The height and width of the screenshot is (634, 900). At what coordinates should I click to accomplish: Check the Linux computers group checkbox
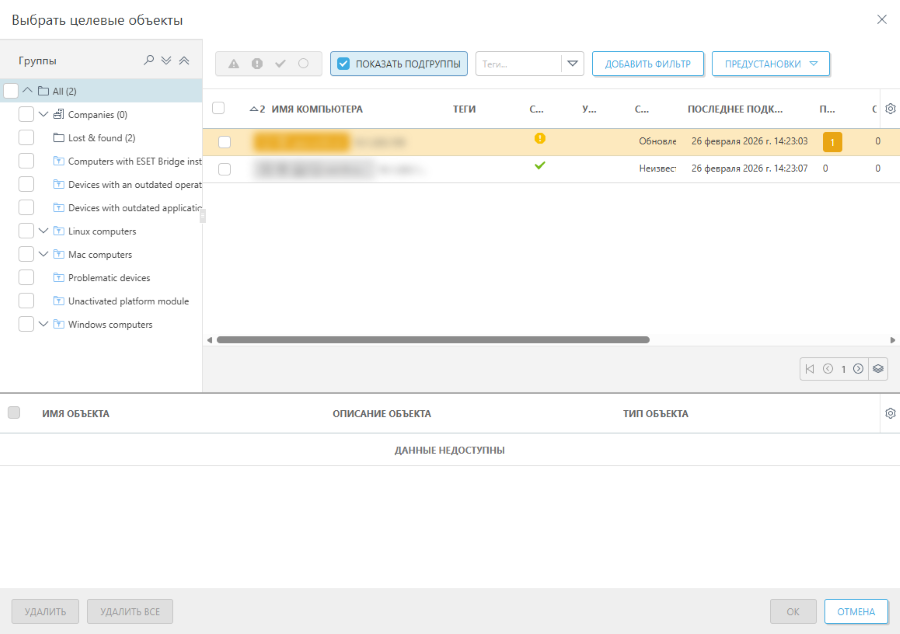(x=26, y=231)
